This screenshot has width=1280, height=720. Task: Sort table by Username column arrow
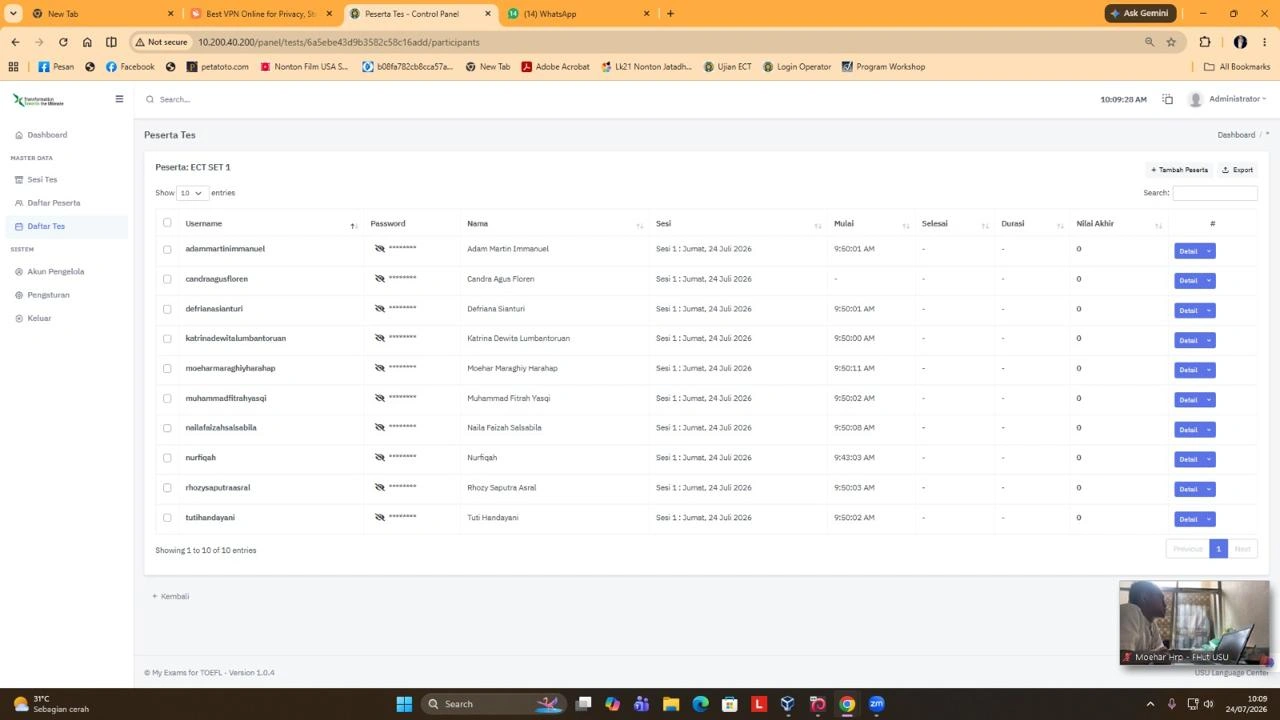pos(353,225)
